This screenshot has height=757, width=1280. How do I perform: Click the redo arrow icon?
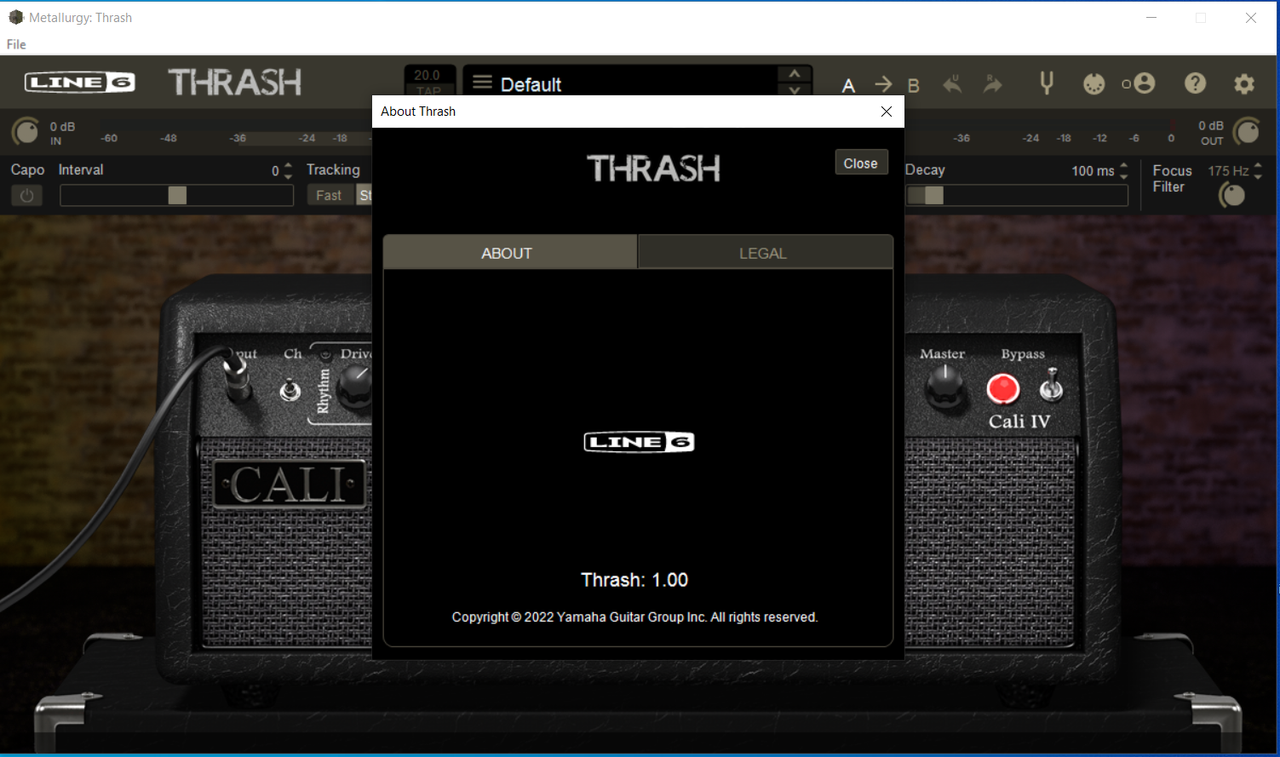click(x=992, y=85)
